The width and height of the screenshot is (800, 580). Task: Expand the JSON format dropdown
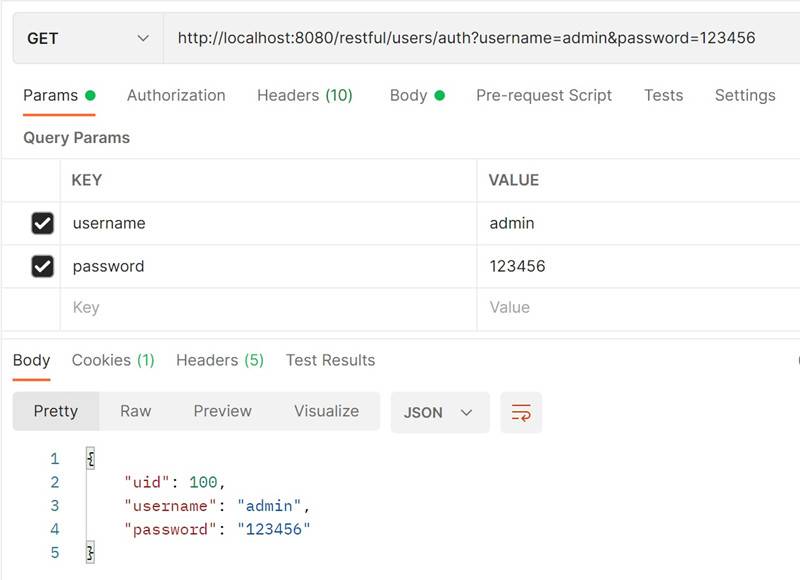[439, 412]
